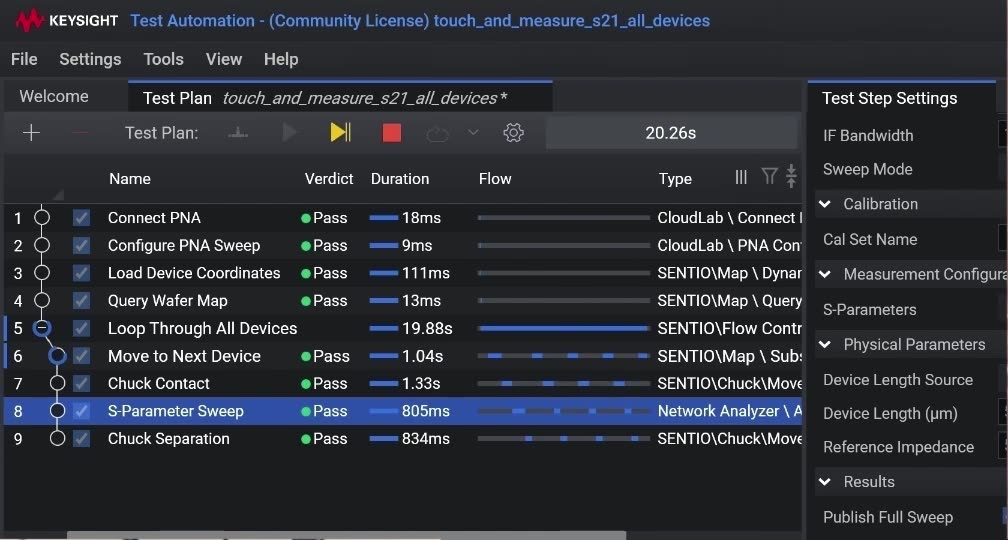Open test plan settings gear icon

[513, 133]
